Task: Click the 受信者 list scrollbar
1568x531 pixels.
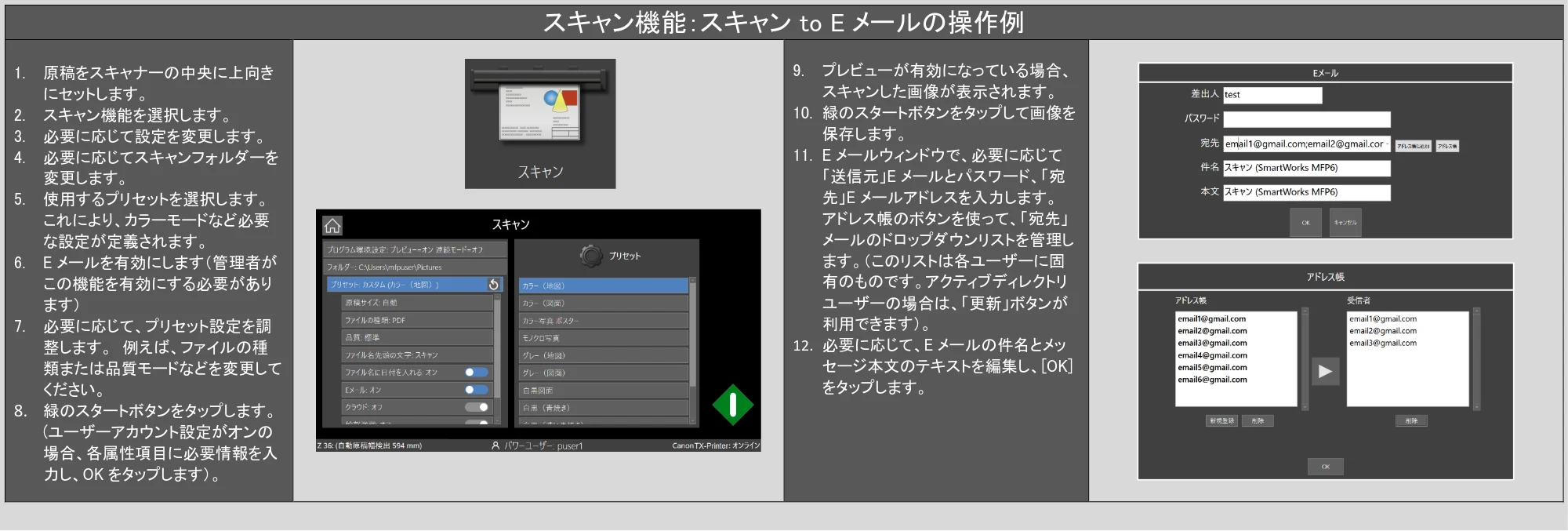Action: click(1476, 358)
